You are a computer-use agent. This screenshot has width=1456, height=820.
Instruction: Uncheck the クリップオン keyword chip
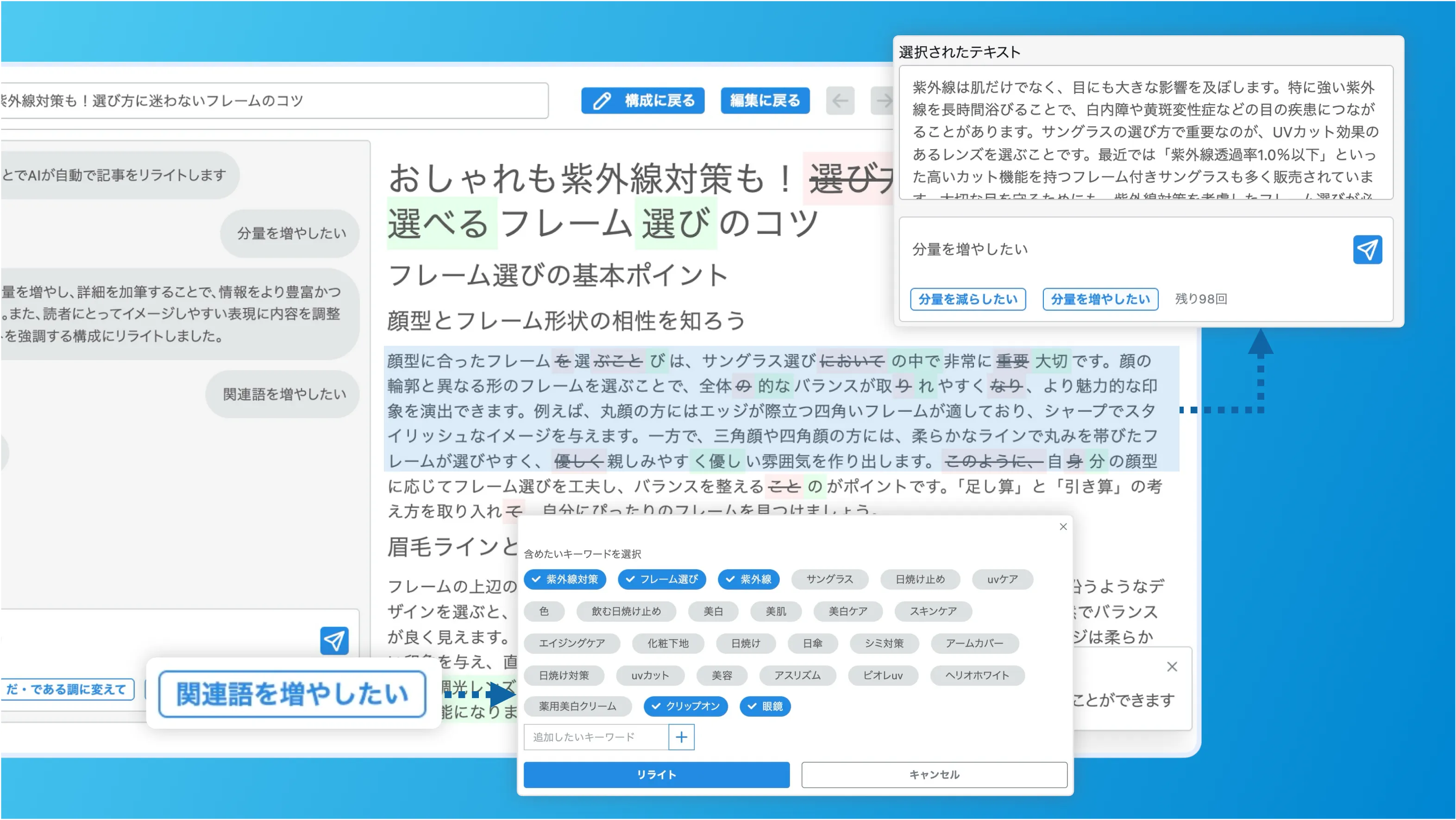click(685, 706)
